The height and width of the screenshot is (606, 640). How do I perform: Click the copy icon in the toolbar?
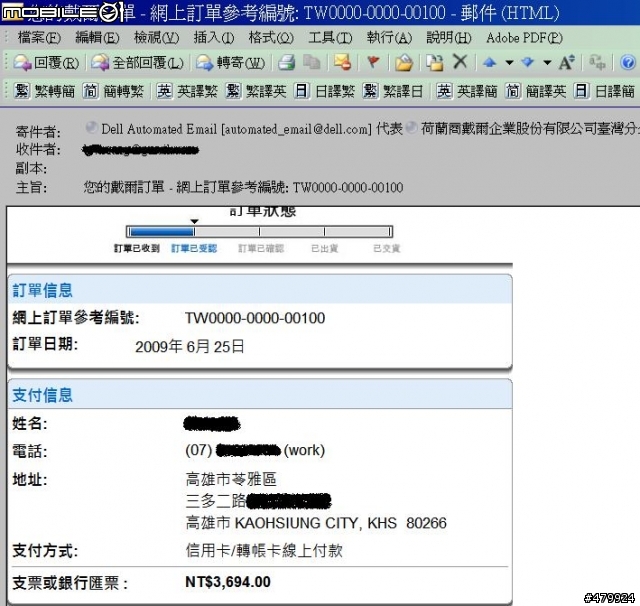click(312, 62)
